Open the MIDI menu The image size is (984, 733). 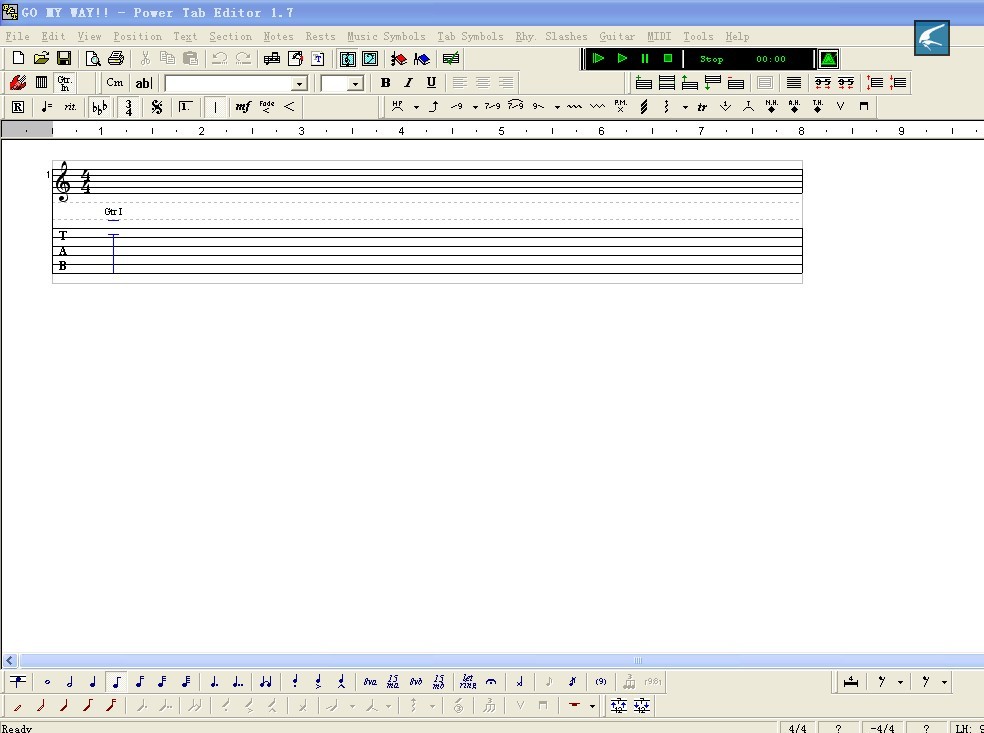(659, 36)
